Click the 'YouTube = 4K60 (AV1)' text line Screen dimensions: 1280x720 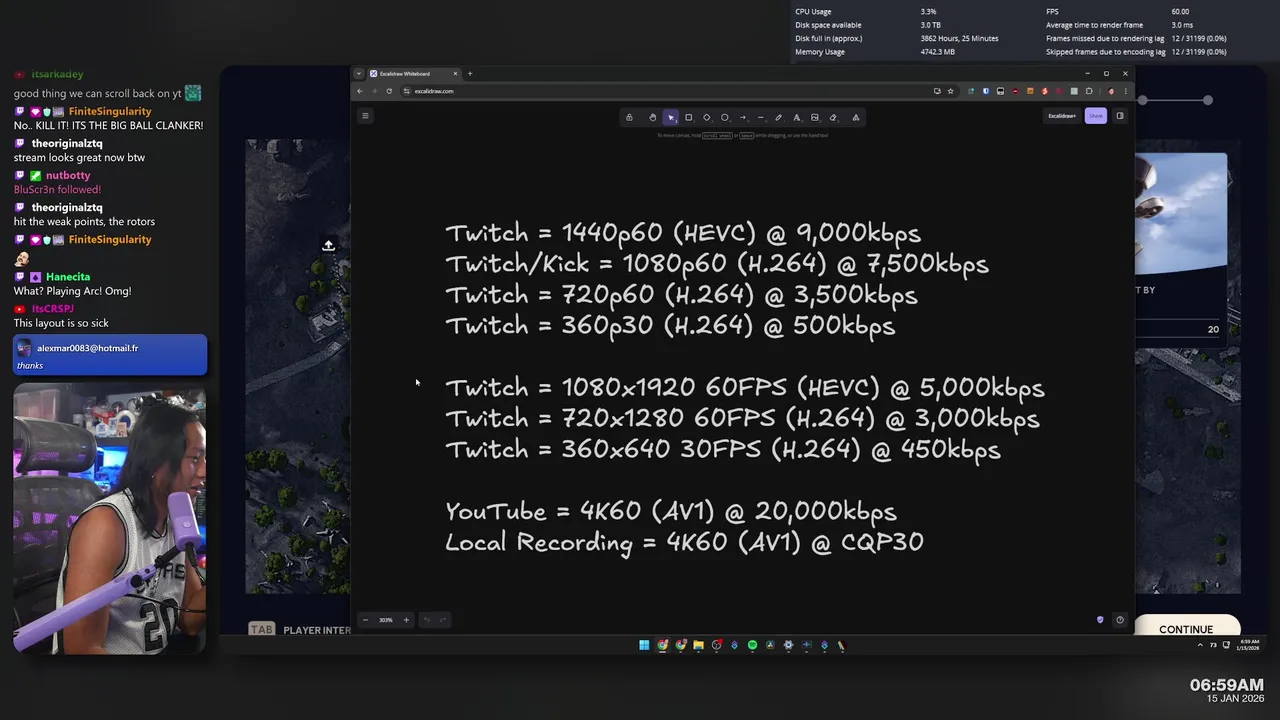click(671, 512)
